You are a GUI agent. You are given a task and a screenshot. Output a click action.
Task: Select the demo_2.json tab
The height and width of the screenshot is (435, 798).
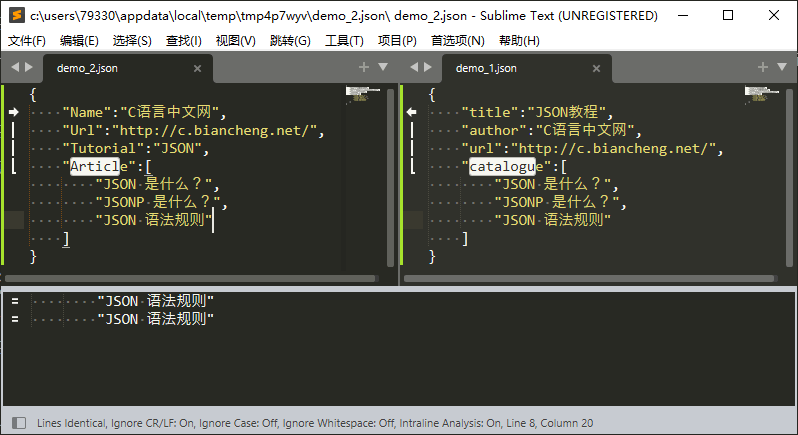coord(127,68)
